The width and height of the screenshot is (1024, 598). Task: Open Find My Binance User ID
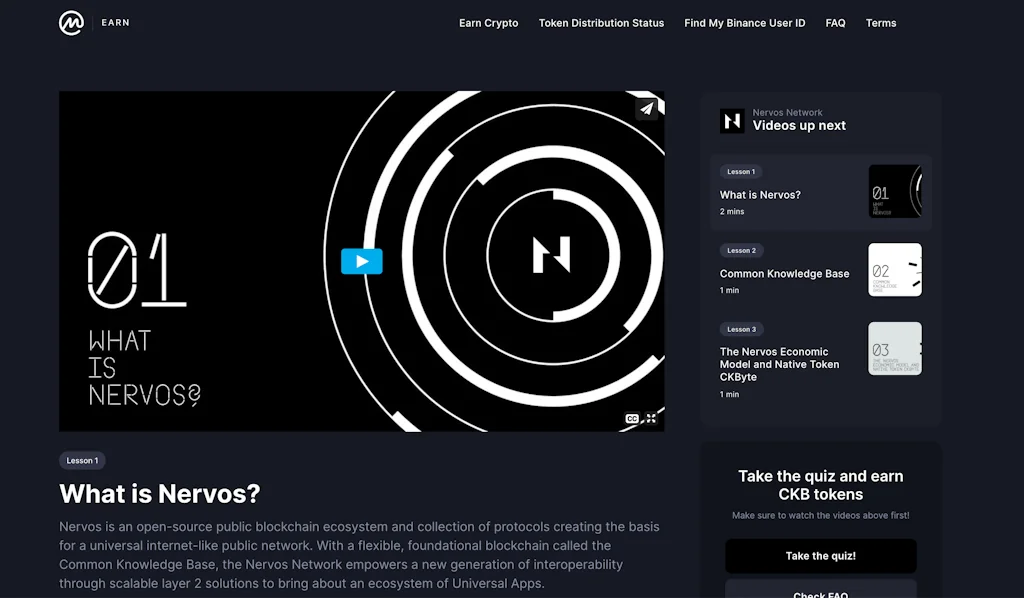(x=744, y=23)
